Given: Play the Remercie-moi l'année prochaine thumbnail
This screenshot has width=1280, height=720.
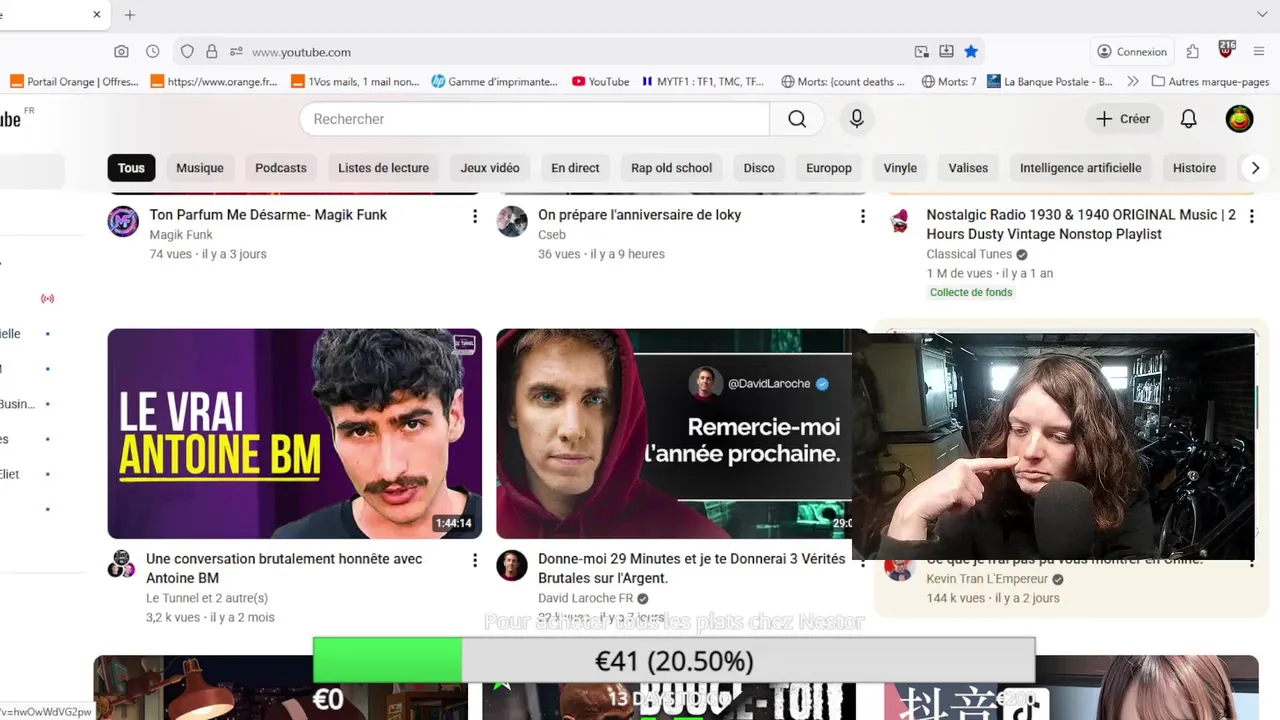Looking at the screenshot, I should point(674,434).
